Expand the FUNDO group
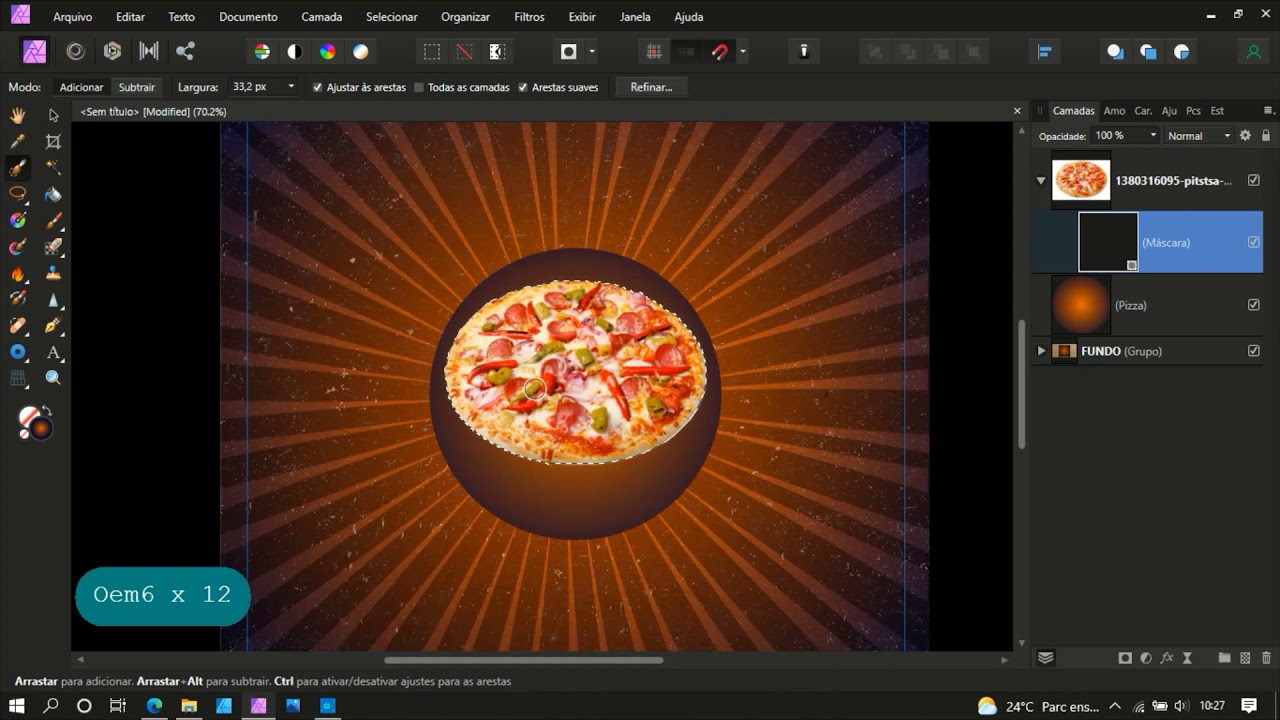The width and height of the screenshot is (1280, 720). 1041,351
